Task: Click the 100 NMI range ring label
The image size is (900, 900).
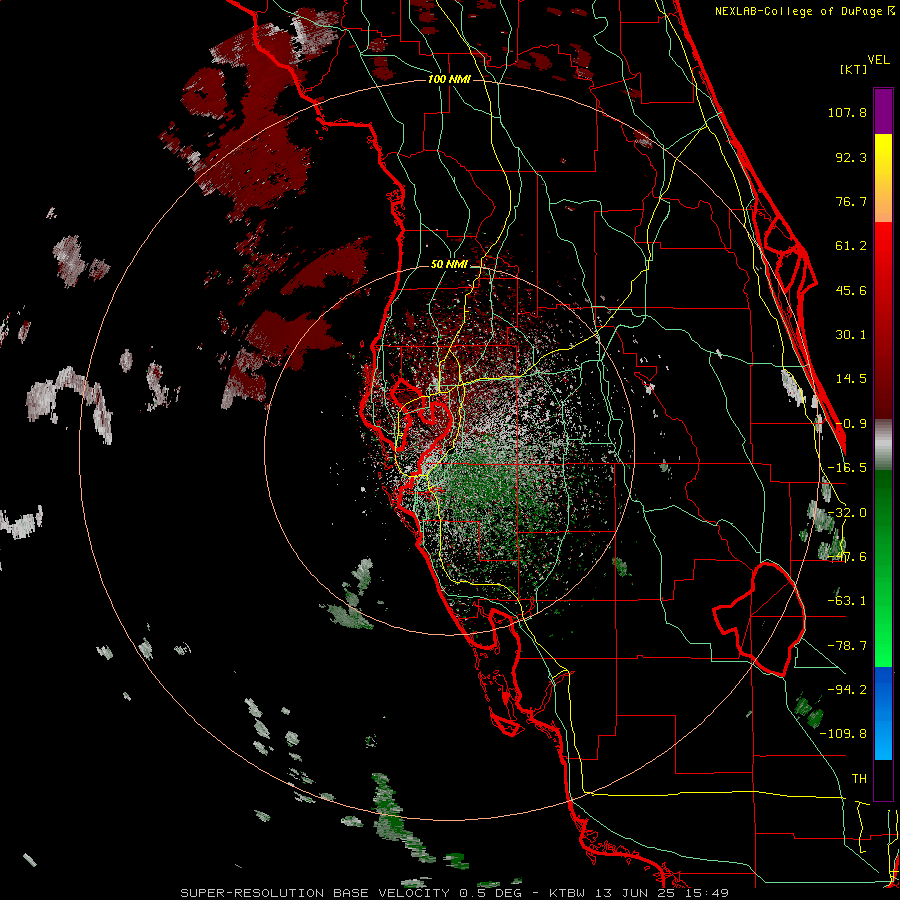Action: click(x=449, y=79)
